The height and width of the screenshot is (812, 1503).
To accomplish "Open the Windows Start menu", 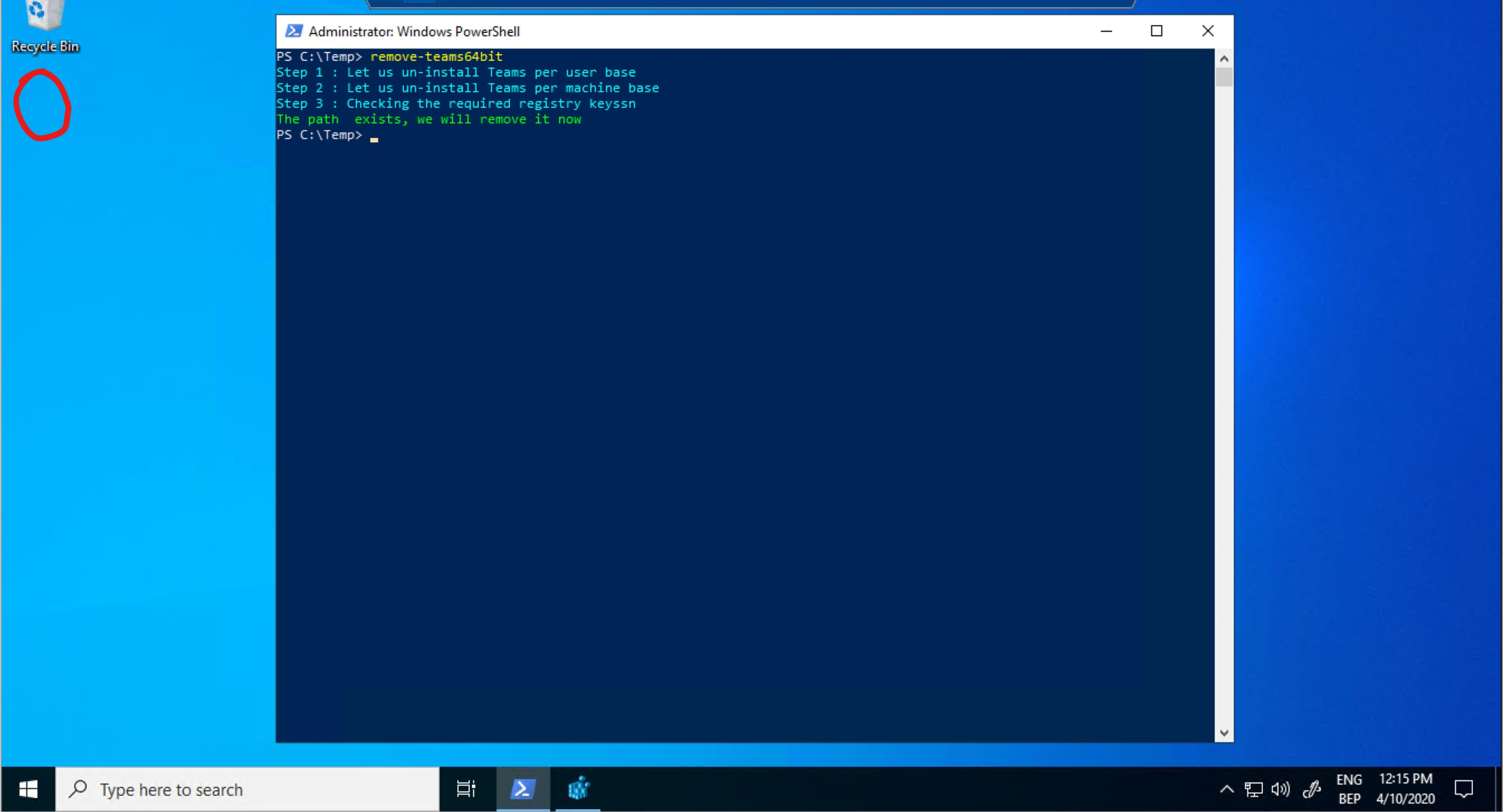I will point(28,789).
